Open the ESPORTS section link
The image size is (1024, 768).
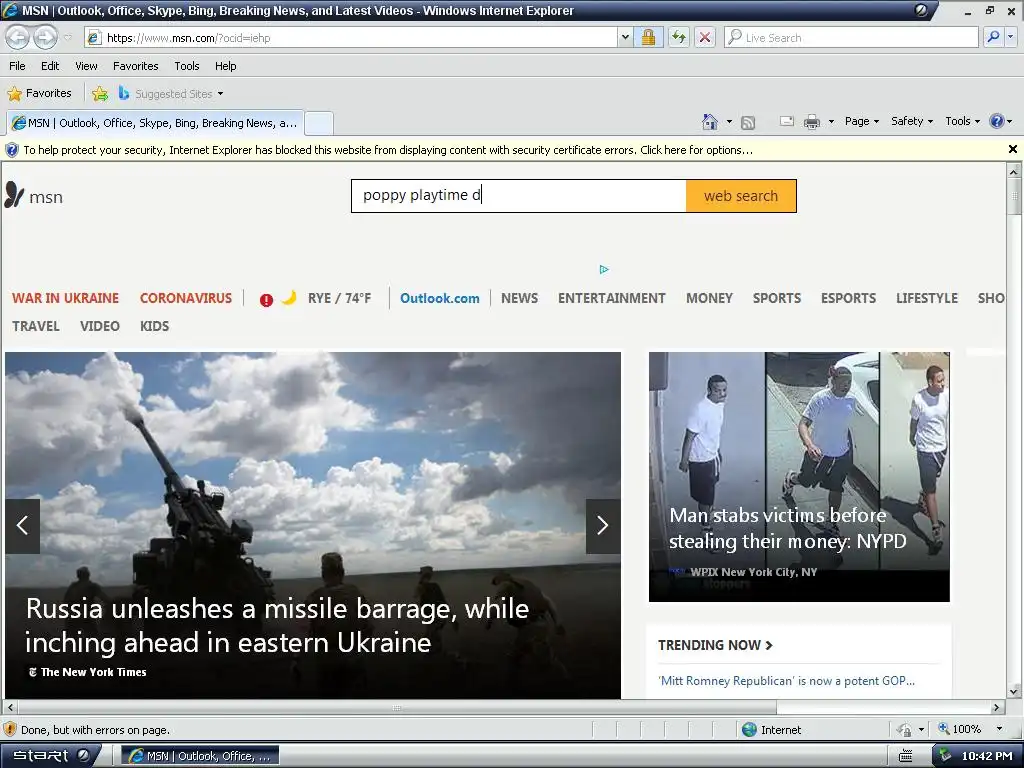[x=848, y=298]
